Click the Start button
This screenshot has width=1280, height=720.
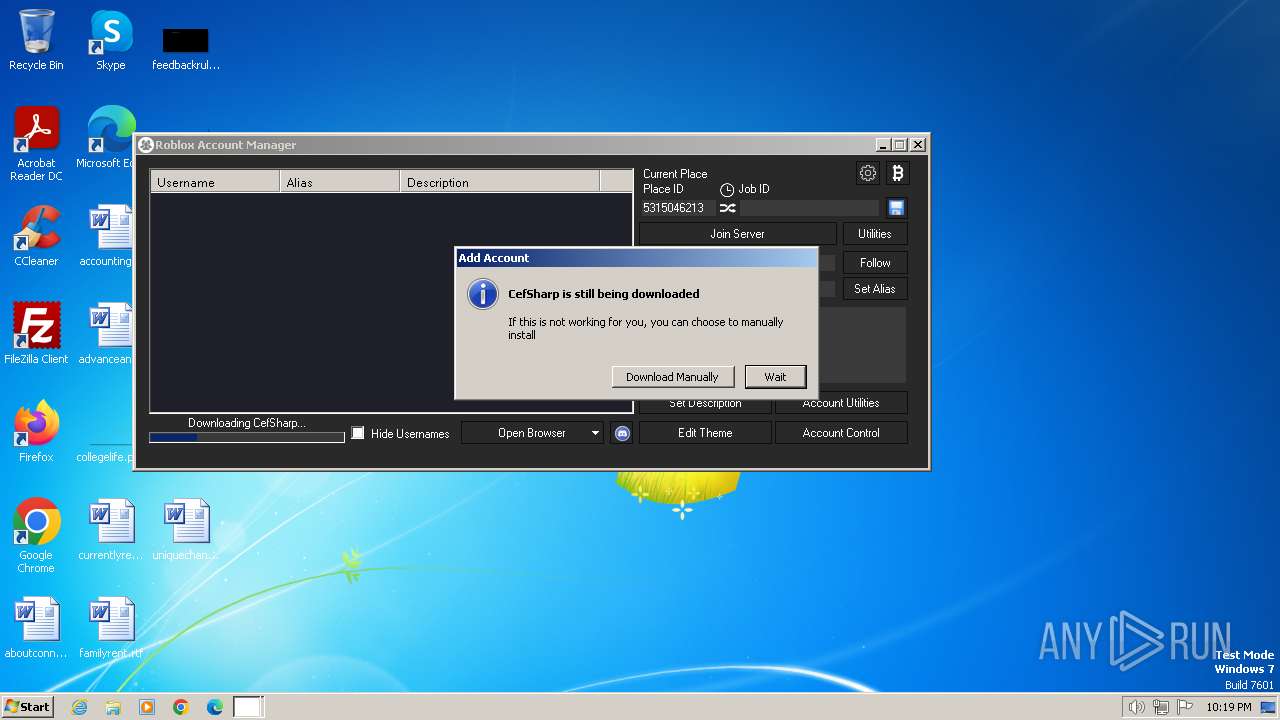[27, 707]
